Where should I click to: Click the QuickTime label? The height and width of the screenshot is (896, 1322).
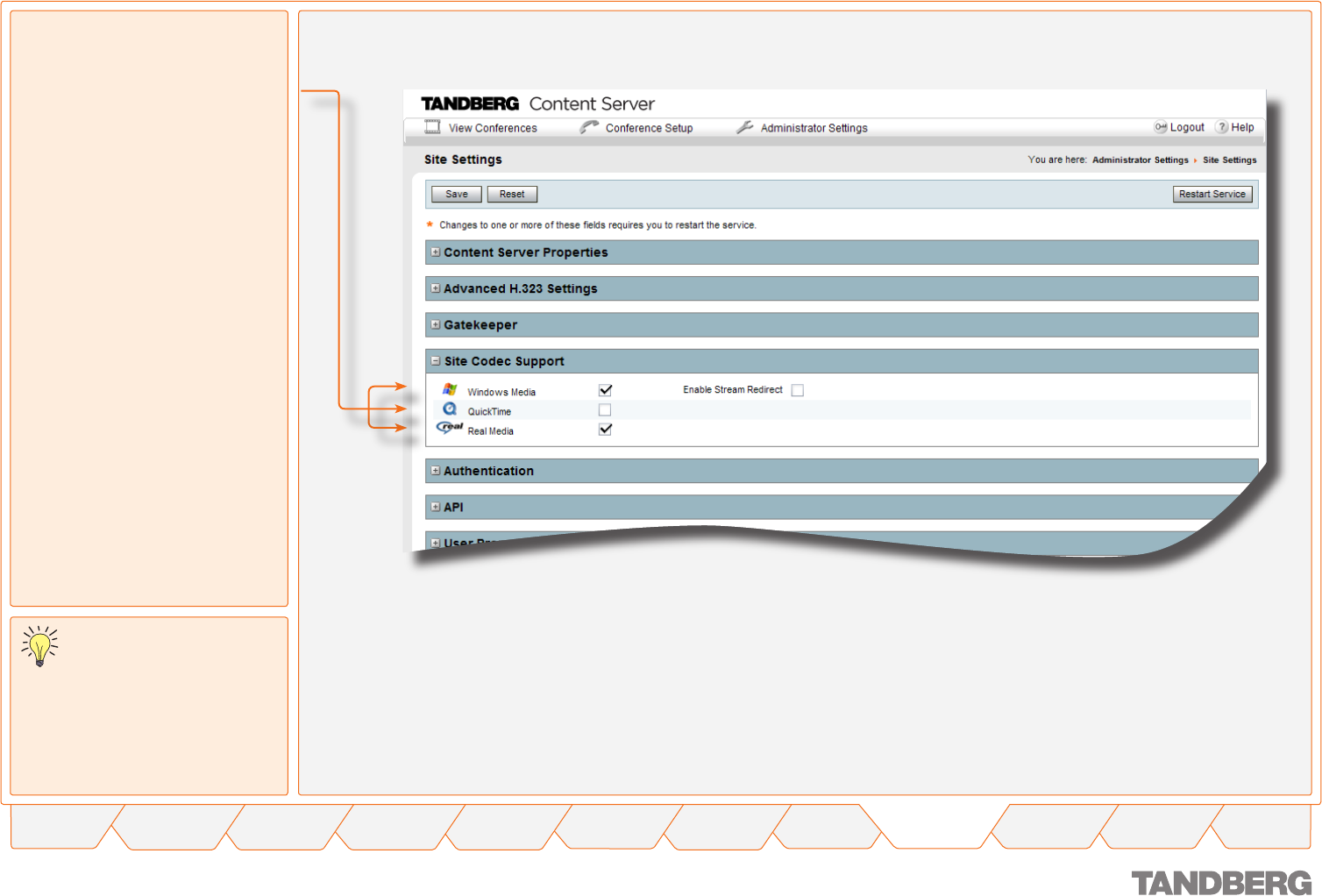[489, 411]
